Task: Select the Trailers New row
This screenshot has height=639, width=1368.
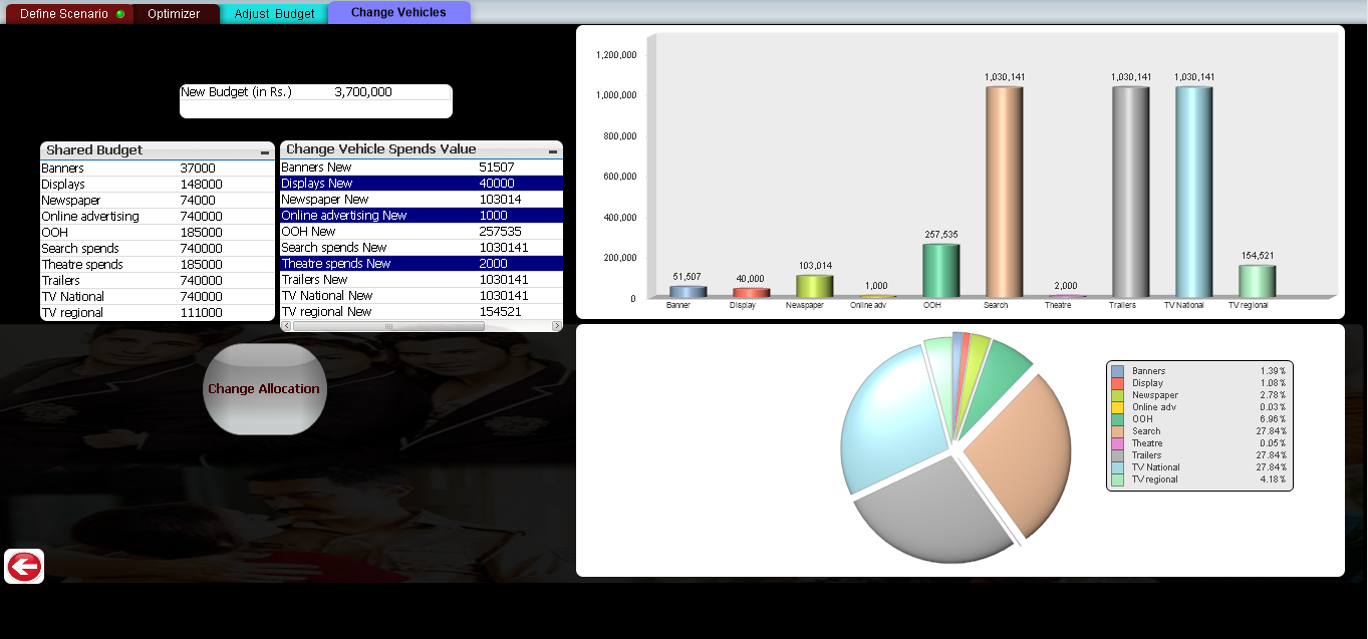Action: pos(421,280)
